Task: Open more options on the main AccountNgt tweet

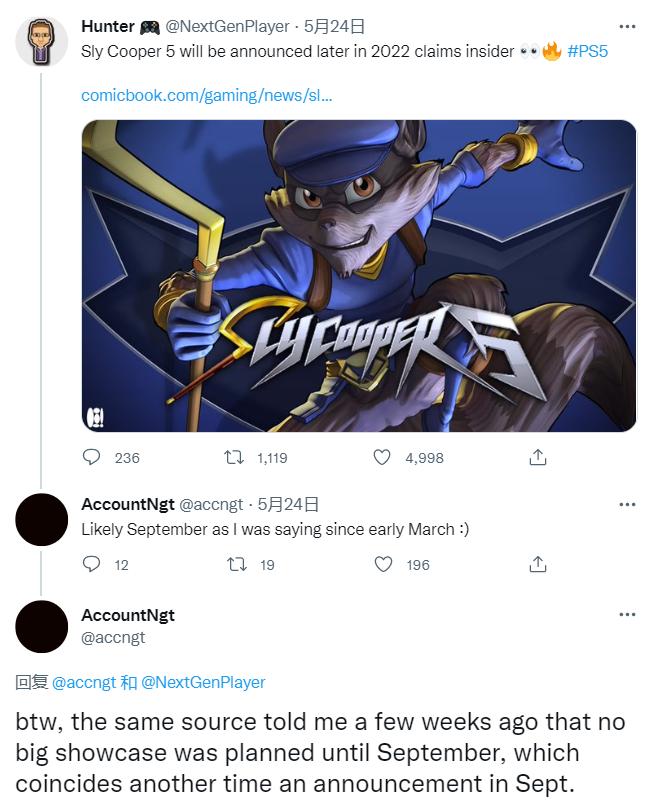Action: click(x=627, y=614)
